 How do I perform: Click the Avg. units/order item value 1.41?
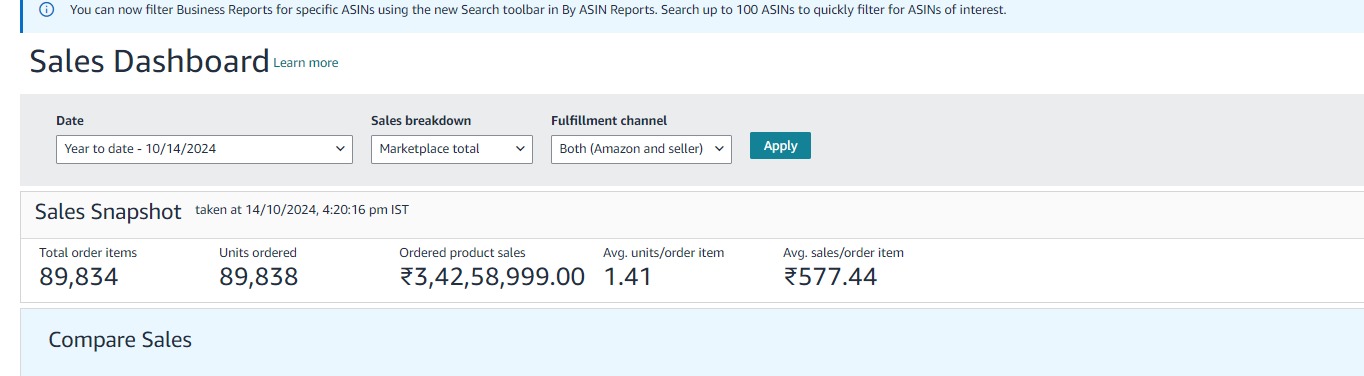[x=628, y=277]
